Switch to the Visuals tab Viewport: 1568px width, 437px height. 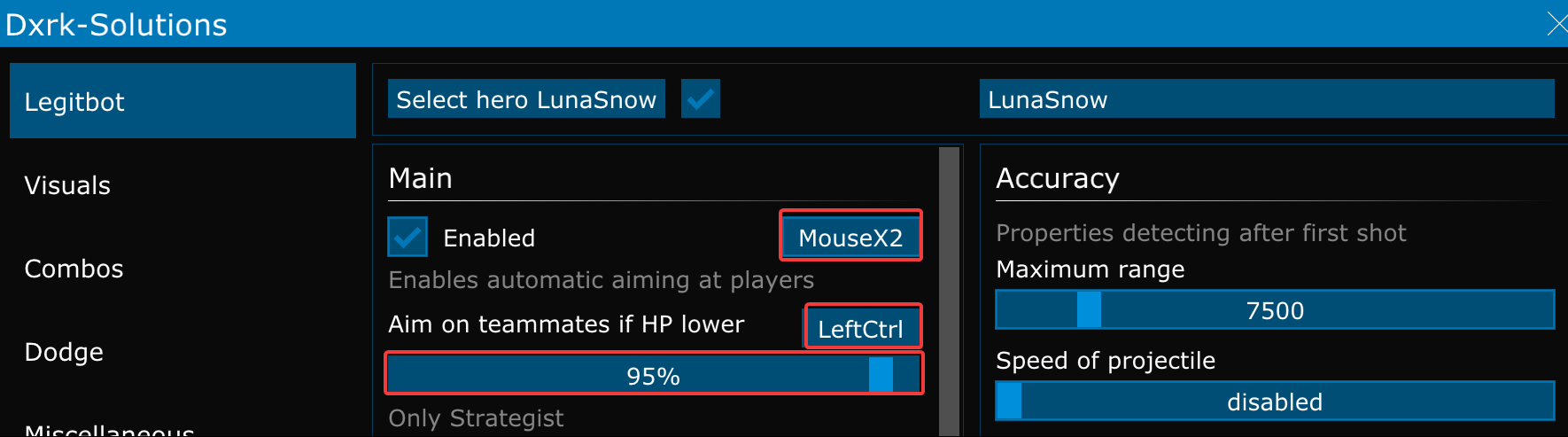click(68, 185)
